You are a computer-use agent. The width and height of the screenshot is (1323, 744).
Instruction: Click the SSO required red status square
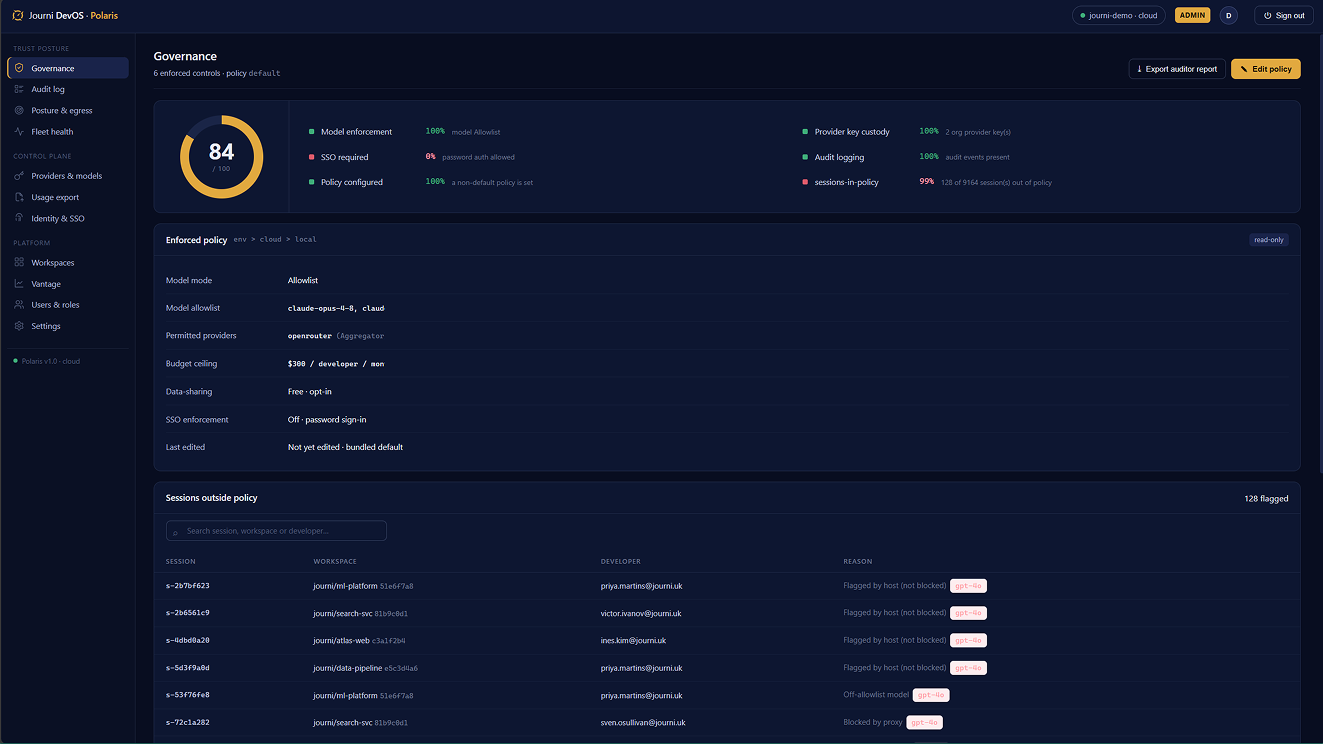311,157
